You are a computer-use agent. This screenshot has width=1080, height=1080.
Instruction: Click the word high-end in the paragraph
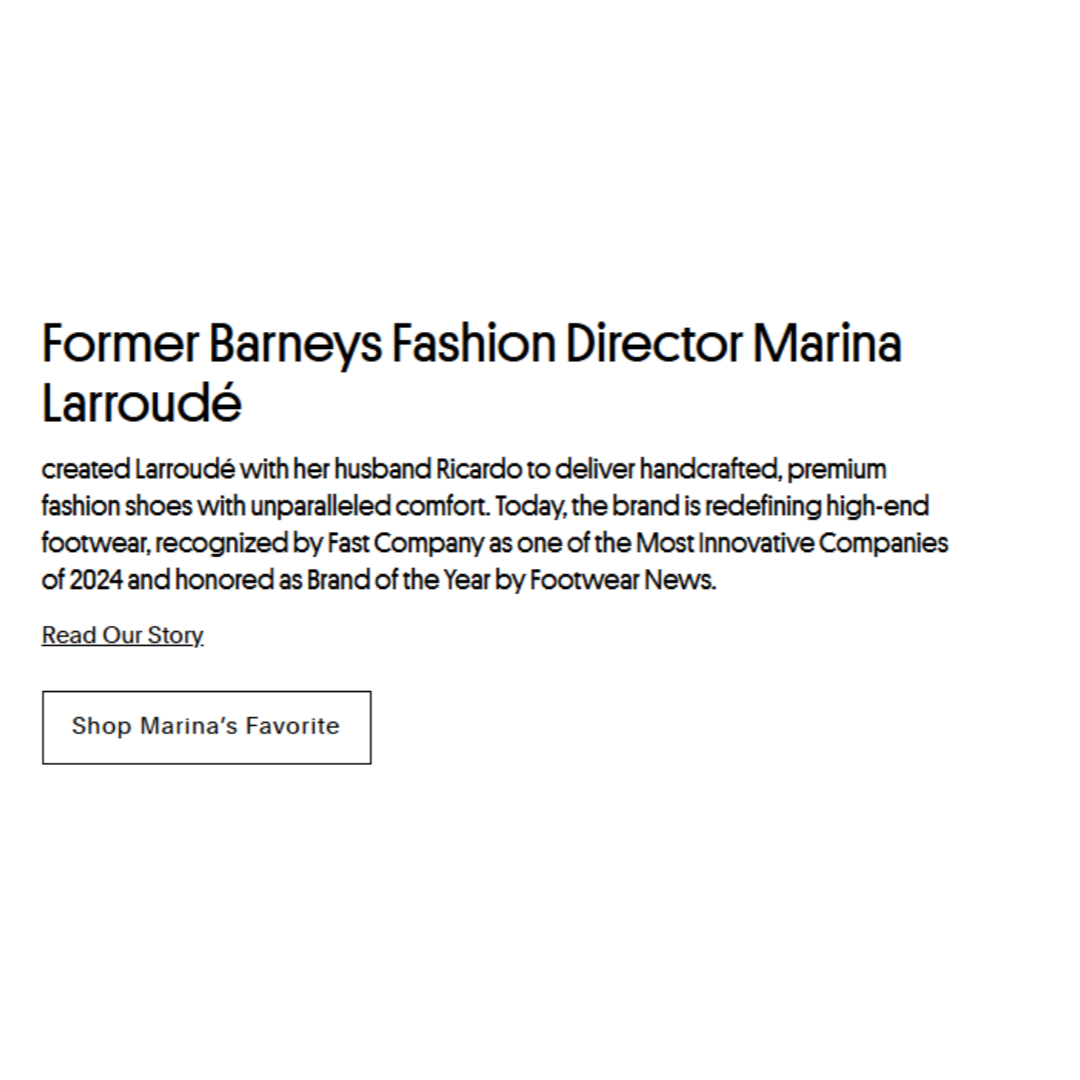click(877, 506)
